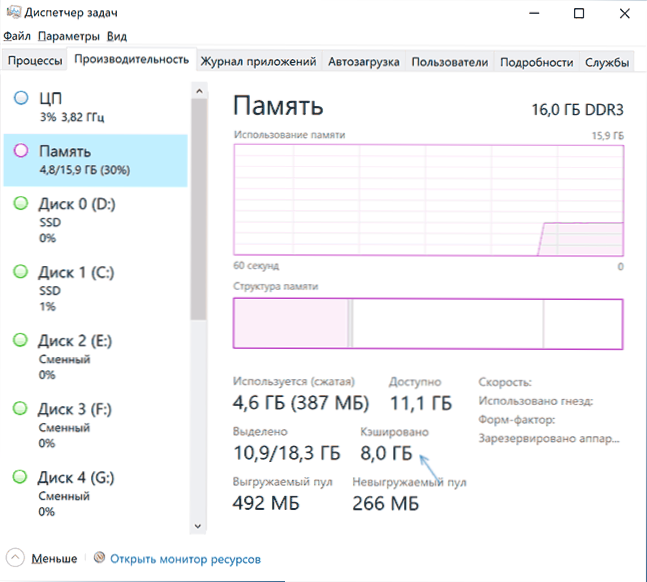Collapse view with the Меньше arrow icon
647x582 pixels.
coord(15,558)
